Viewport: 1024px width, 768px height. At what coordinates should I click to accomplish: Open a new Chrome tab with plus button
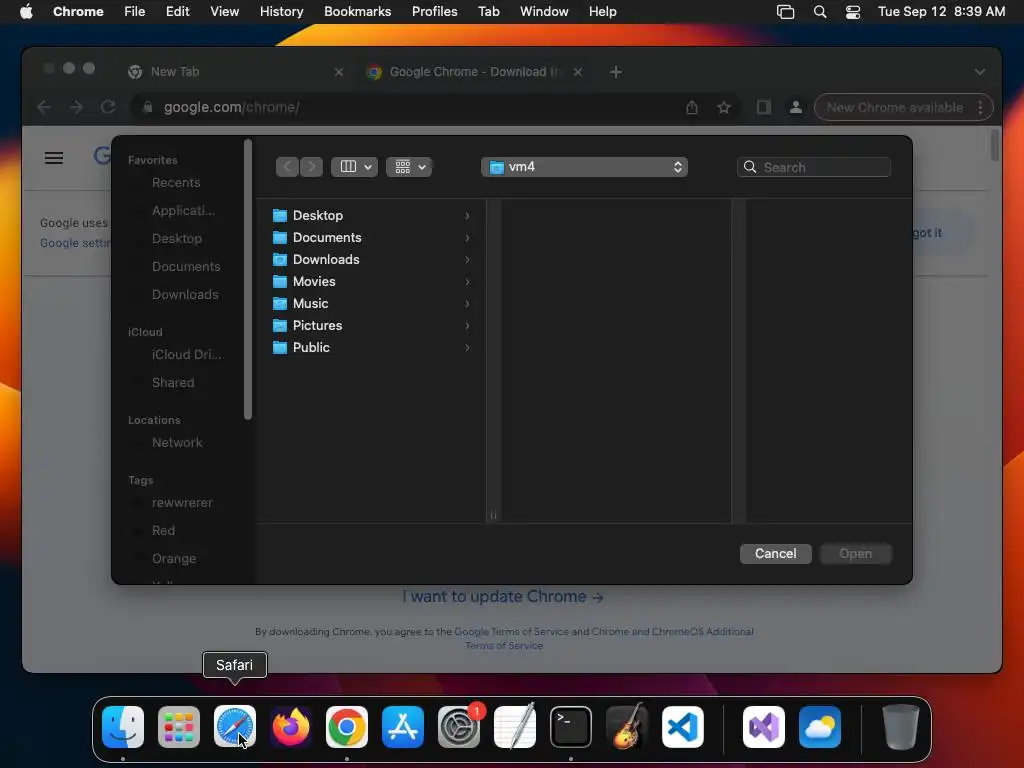point(616,72)
